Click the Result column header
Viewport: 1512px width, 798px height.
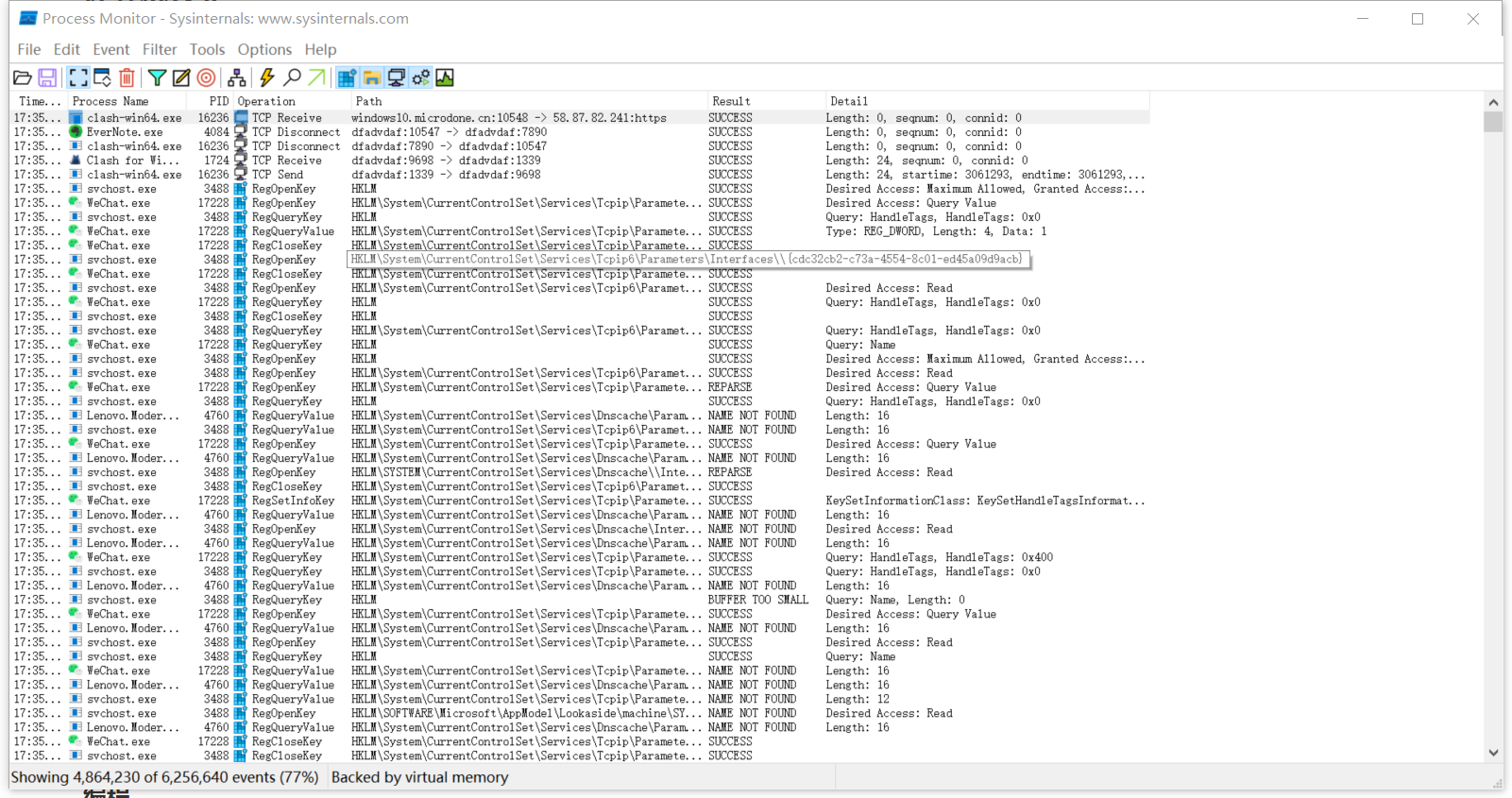tap(766, 101)
